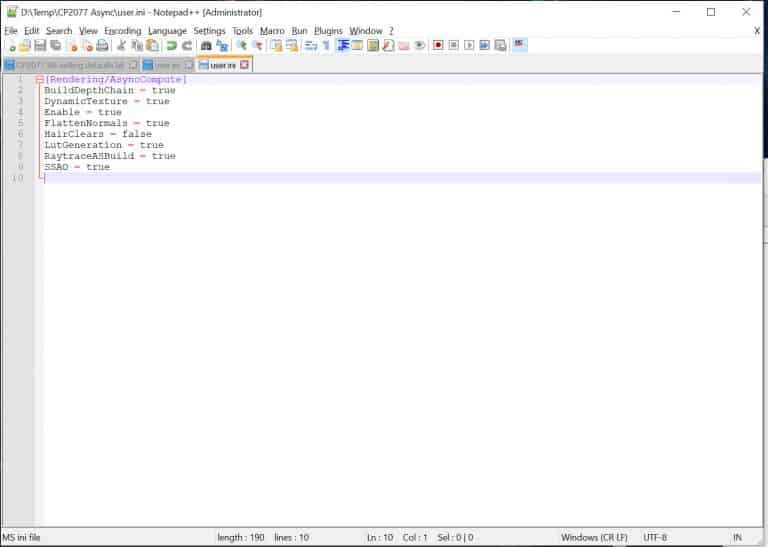Toggle INS overwrite mode in status bar
Image resolution: width=768 pixels, height=547 pixels.
click(x=738, y=537)
